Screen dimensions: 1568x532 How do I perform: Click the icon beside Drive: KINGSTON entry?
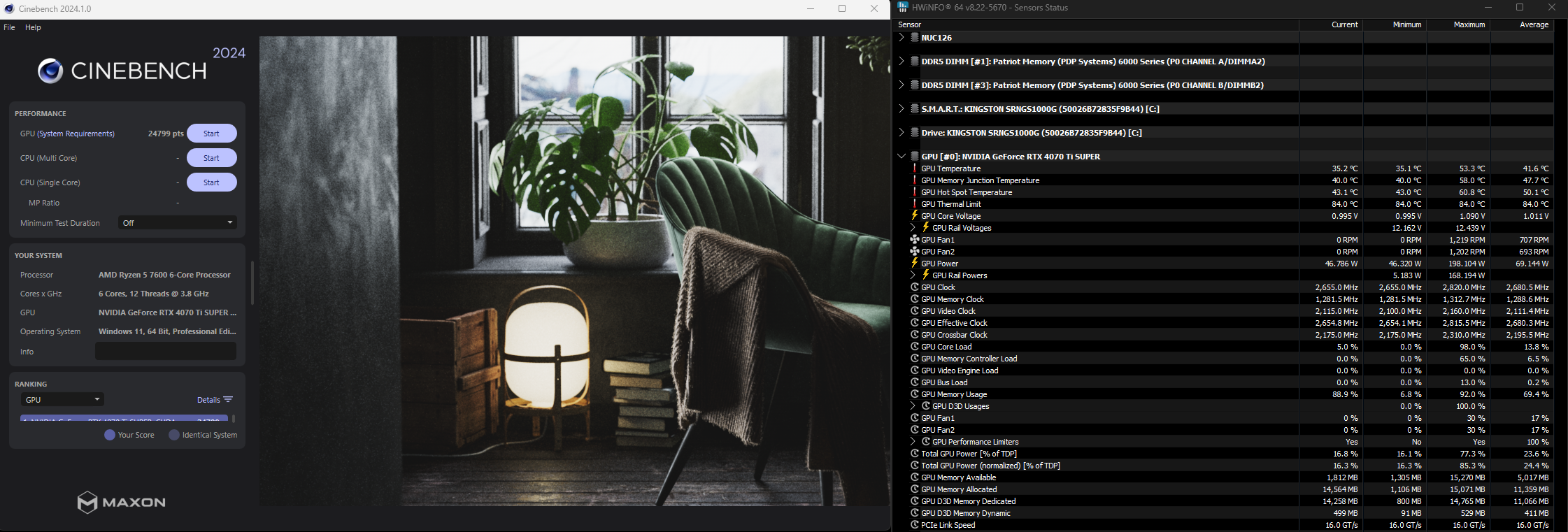tap(914, 133)
